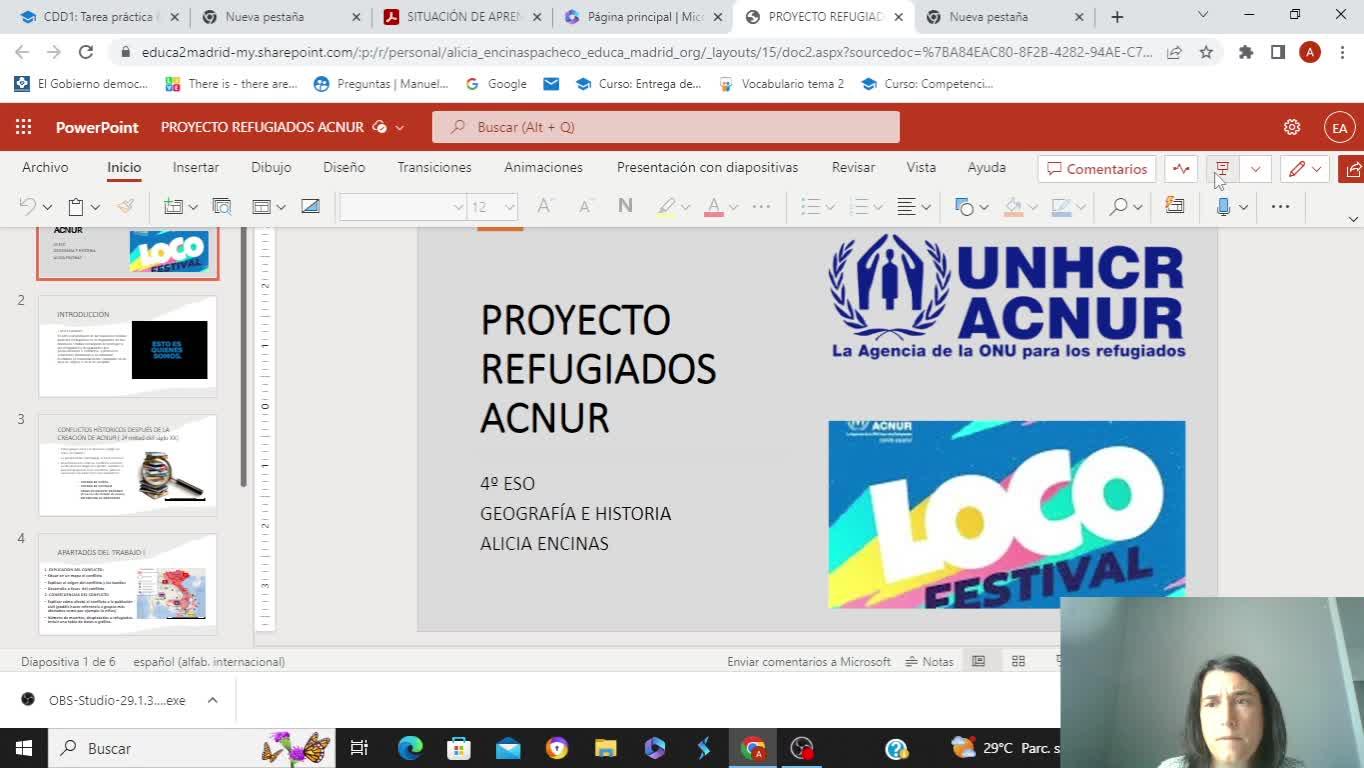The image size is (1364, 768).
Task: Switch to the Diseño tab
Action: [x=344, y=167]
